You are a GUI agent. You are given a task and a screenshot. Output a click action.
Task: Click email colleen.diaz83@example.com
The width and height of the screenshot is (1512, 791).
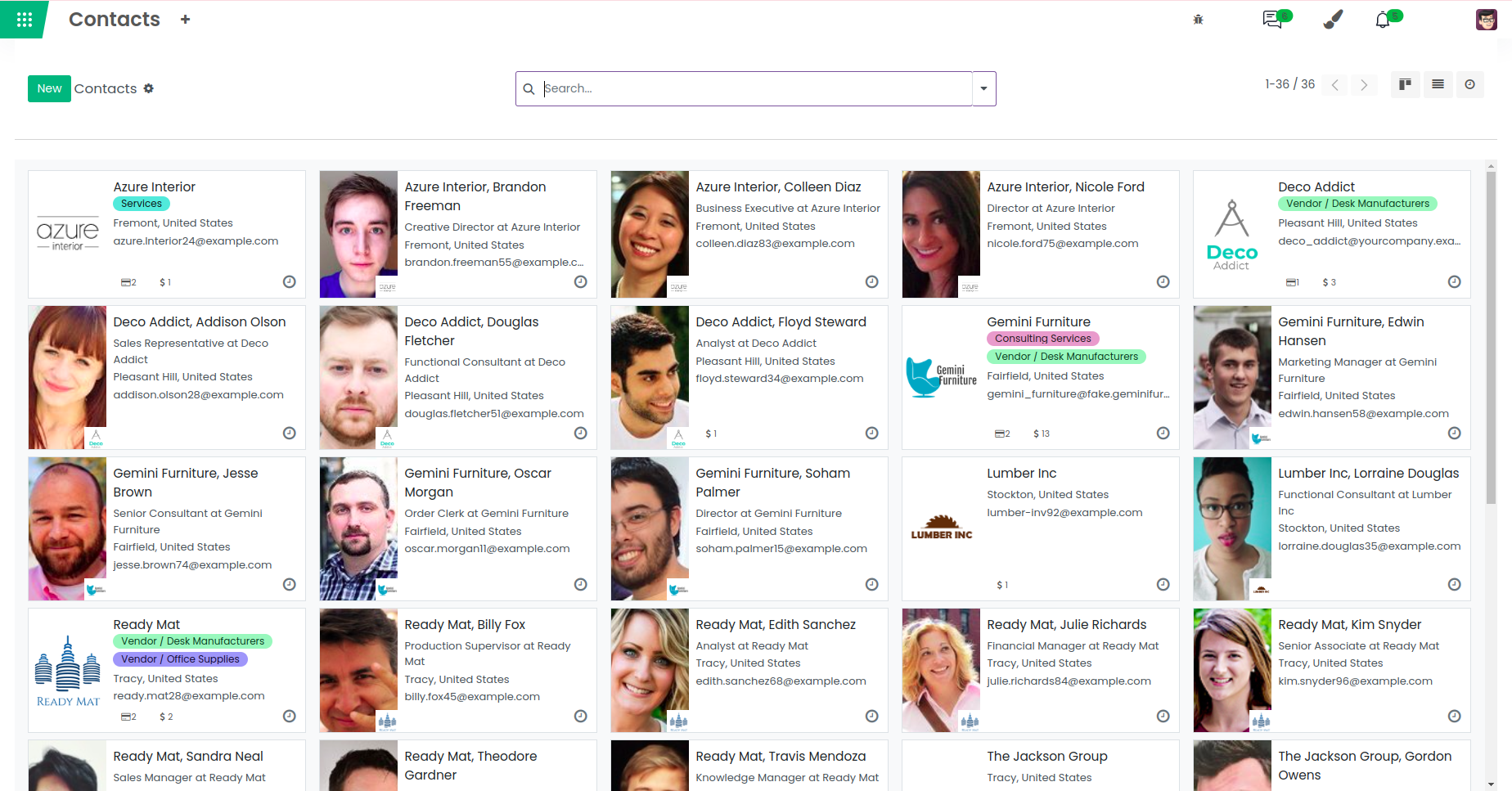click(776, 244)
